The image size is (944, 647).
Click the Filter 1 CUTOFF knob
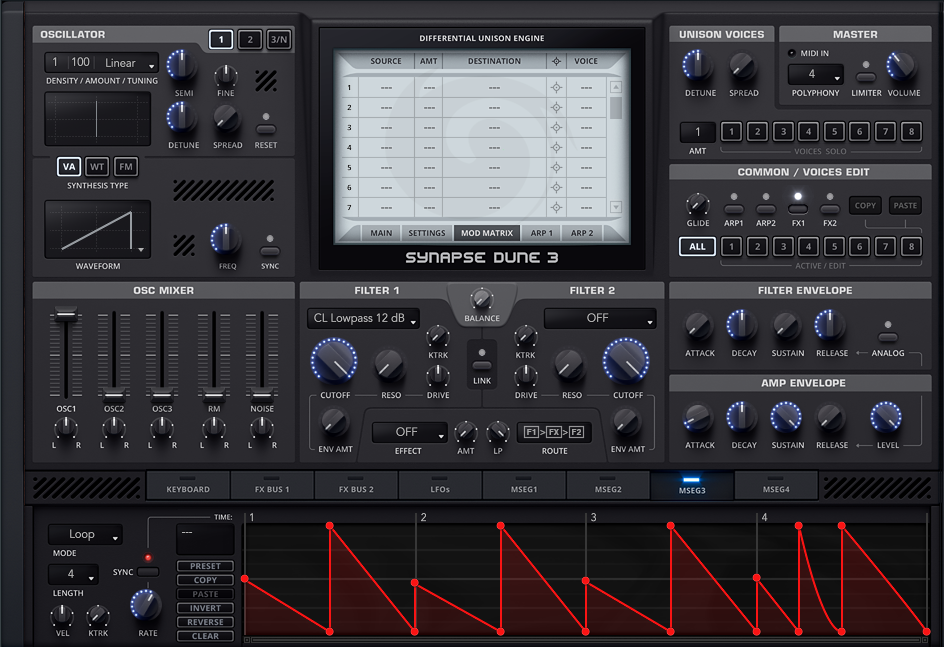[x=334, y=362]
